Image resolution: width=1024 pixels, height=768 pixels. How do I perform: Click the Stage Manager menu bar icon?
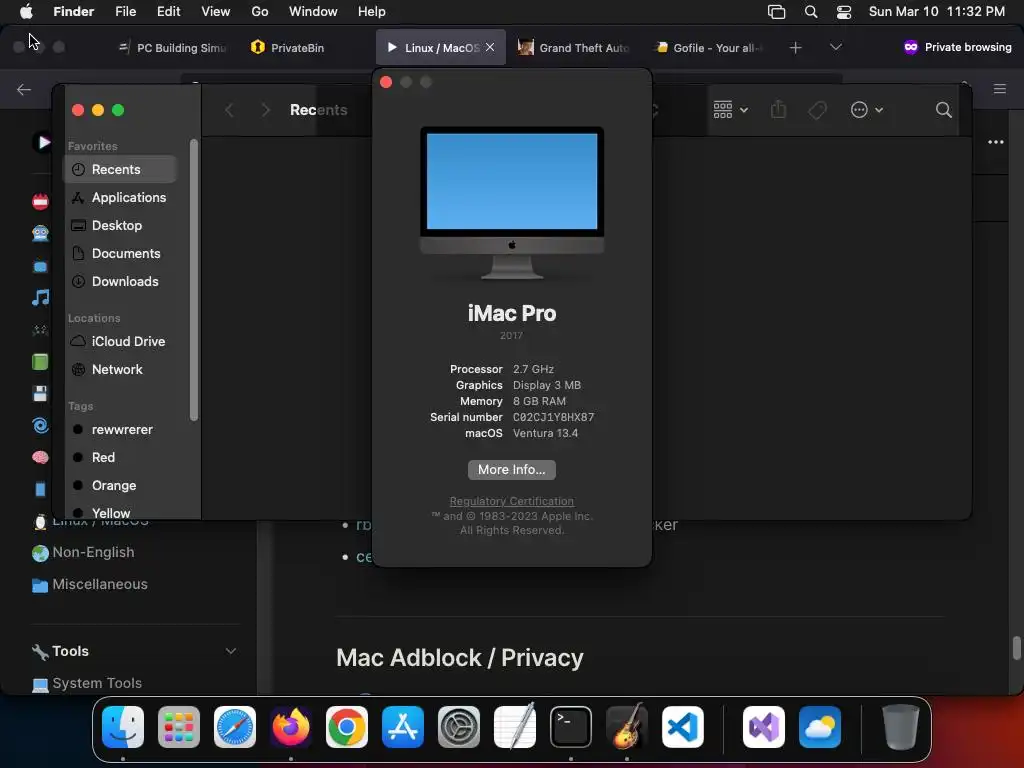coord(776,12)
